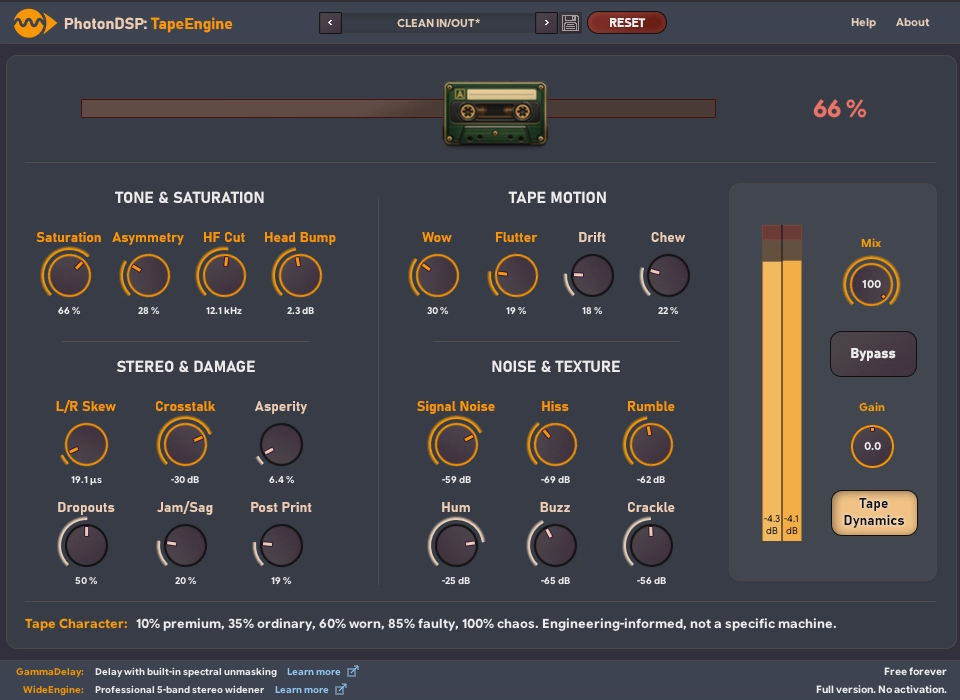Click the Hum knob
The height and width of the screenshot is (700, 960).
point(456,546)
